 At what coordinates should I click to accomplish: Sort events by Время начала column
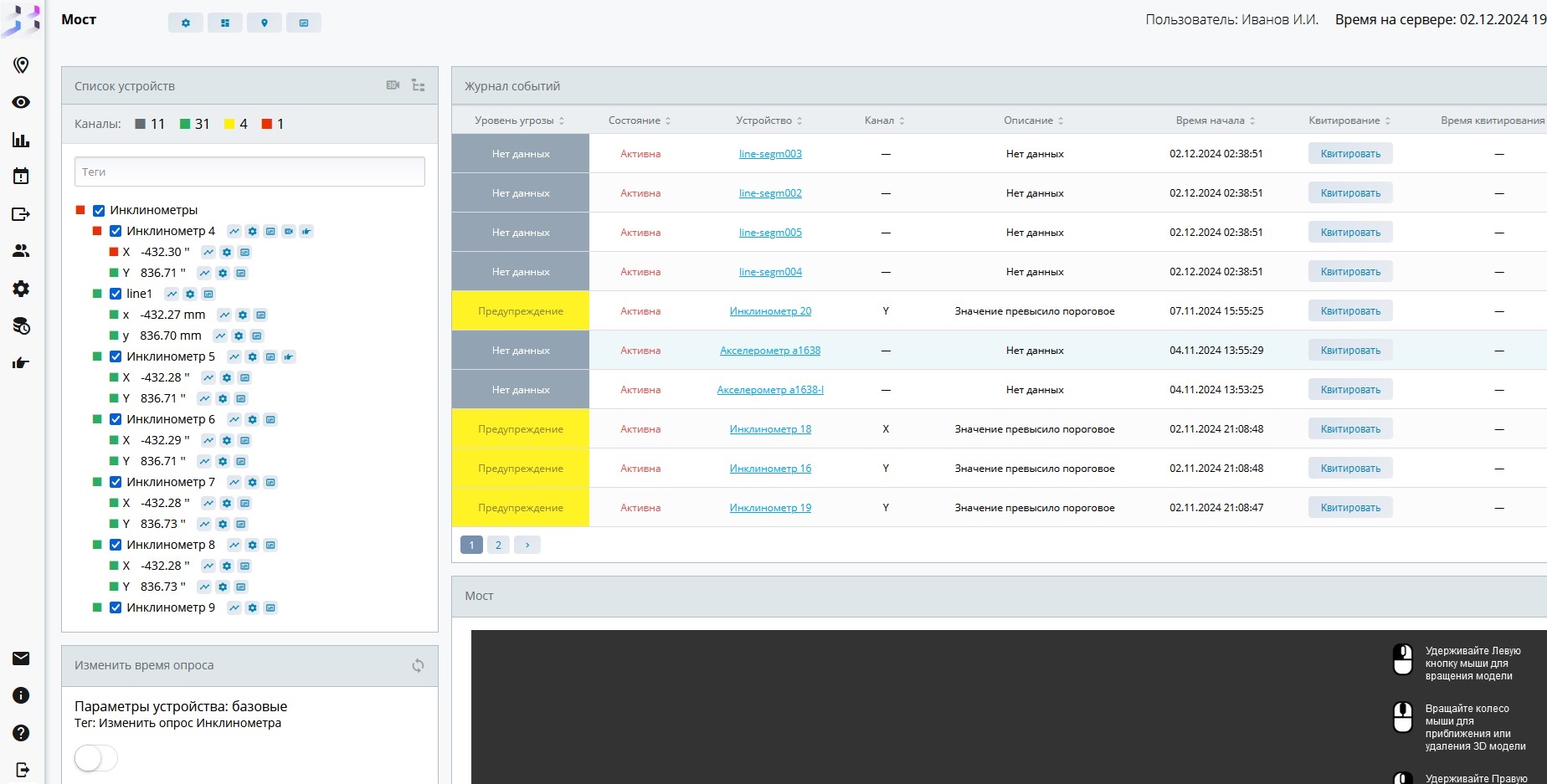1215,120
